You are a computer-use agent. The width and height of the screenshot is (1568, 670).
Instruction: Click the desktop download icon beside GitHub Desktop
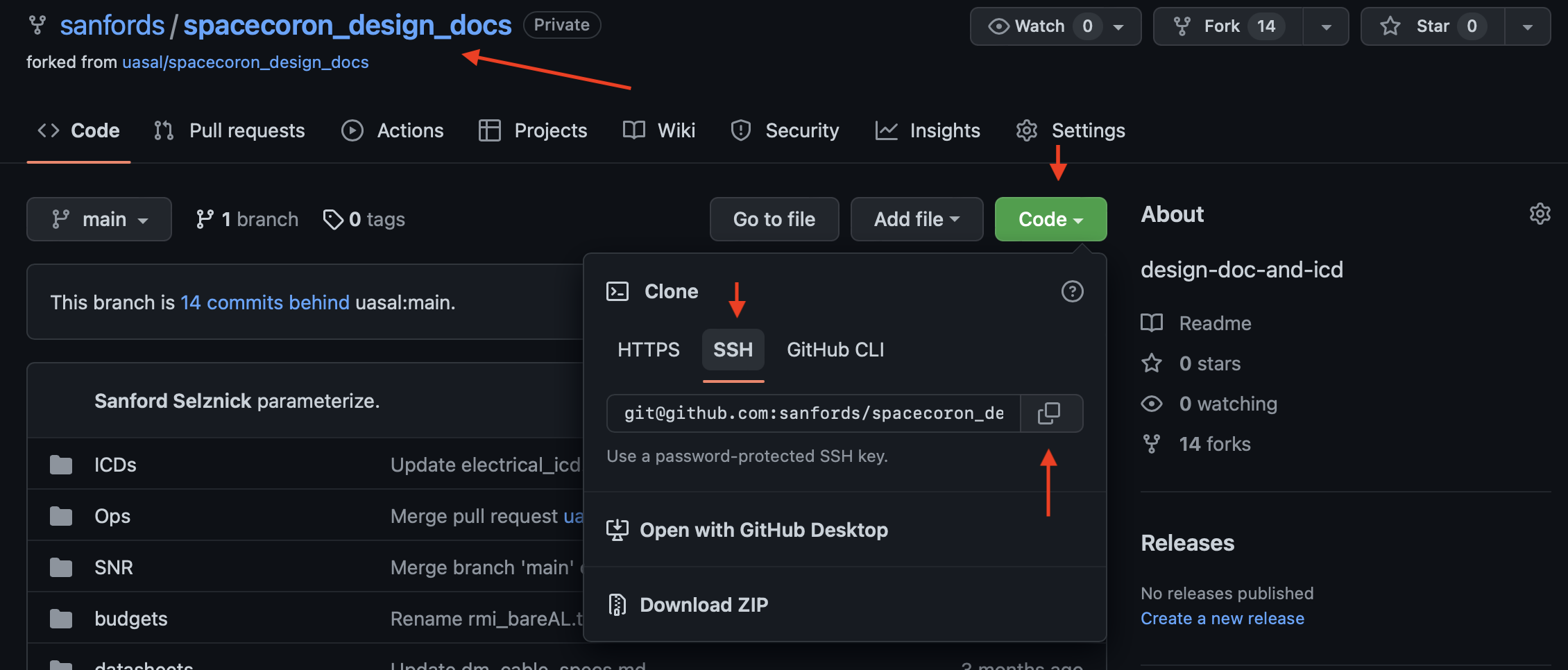(617, 530)
